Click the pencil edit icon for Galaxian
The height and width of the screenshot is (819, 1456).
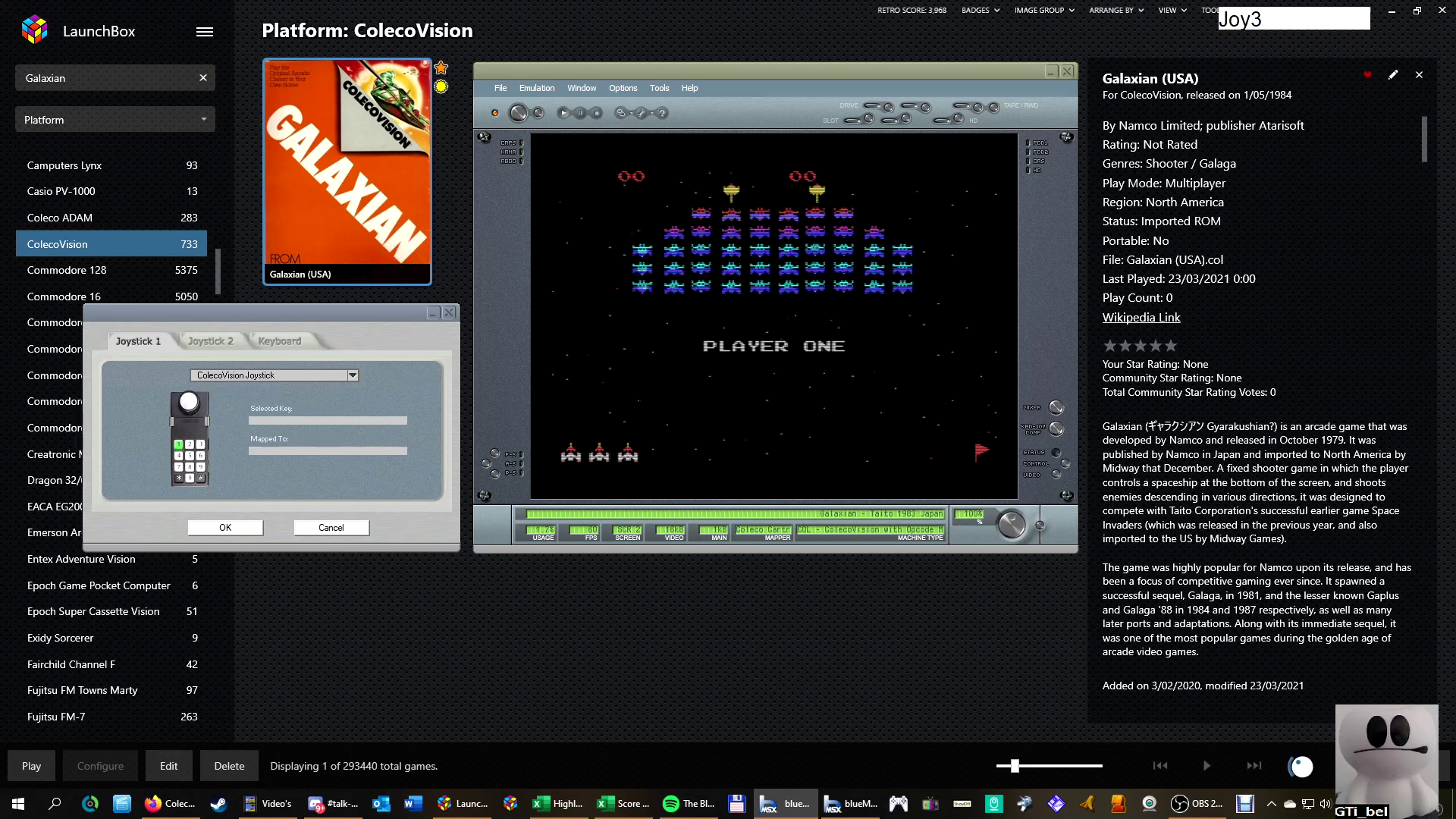click(1392, 75)
